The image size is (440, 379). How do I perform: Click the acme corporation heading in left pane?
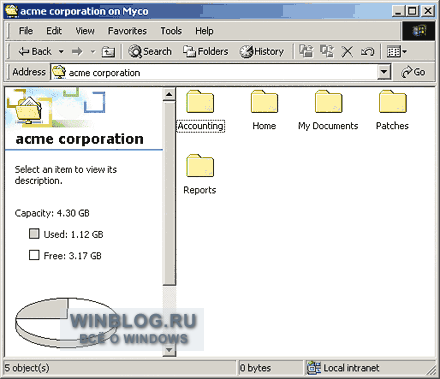80,139
